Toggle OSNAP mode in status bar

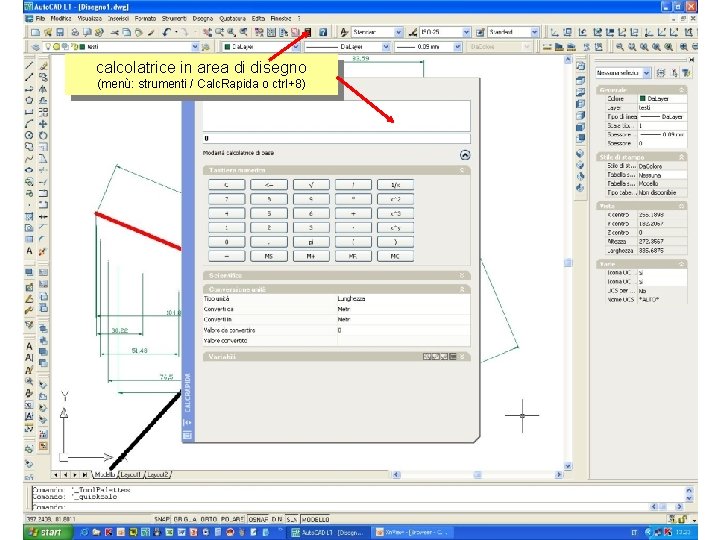[x=258, y=519]
